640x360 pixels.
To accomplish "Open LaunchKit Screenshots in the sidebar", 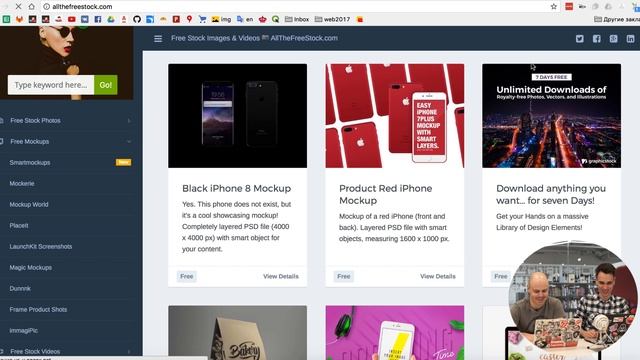I will click(x=41, y=247).
